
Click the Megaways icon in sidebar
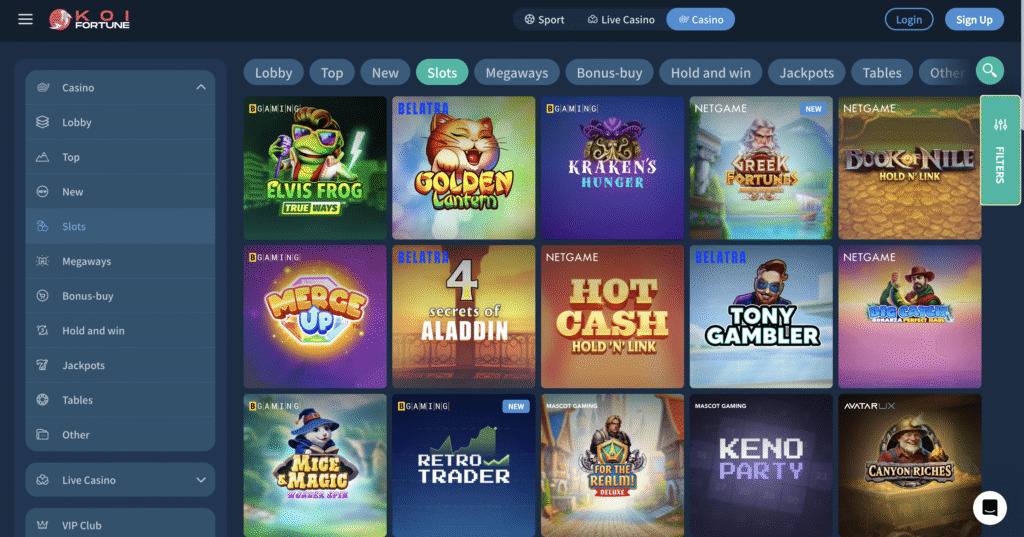pyautogui.click(x=42, y=261)
